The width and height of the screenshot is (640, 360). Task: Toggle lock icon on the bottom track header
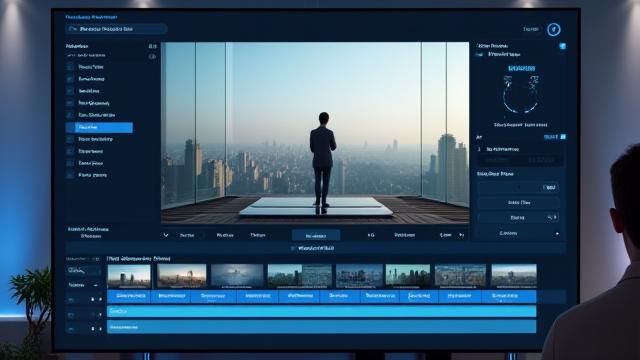point(93,329)
